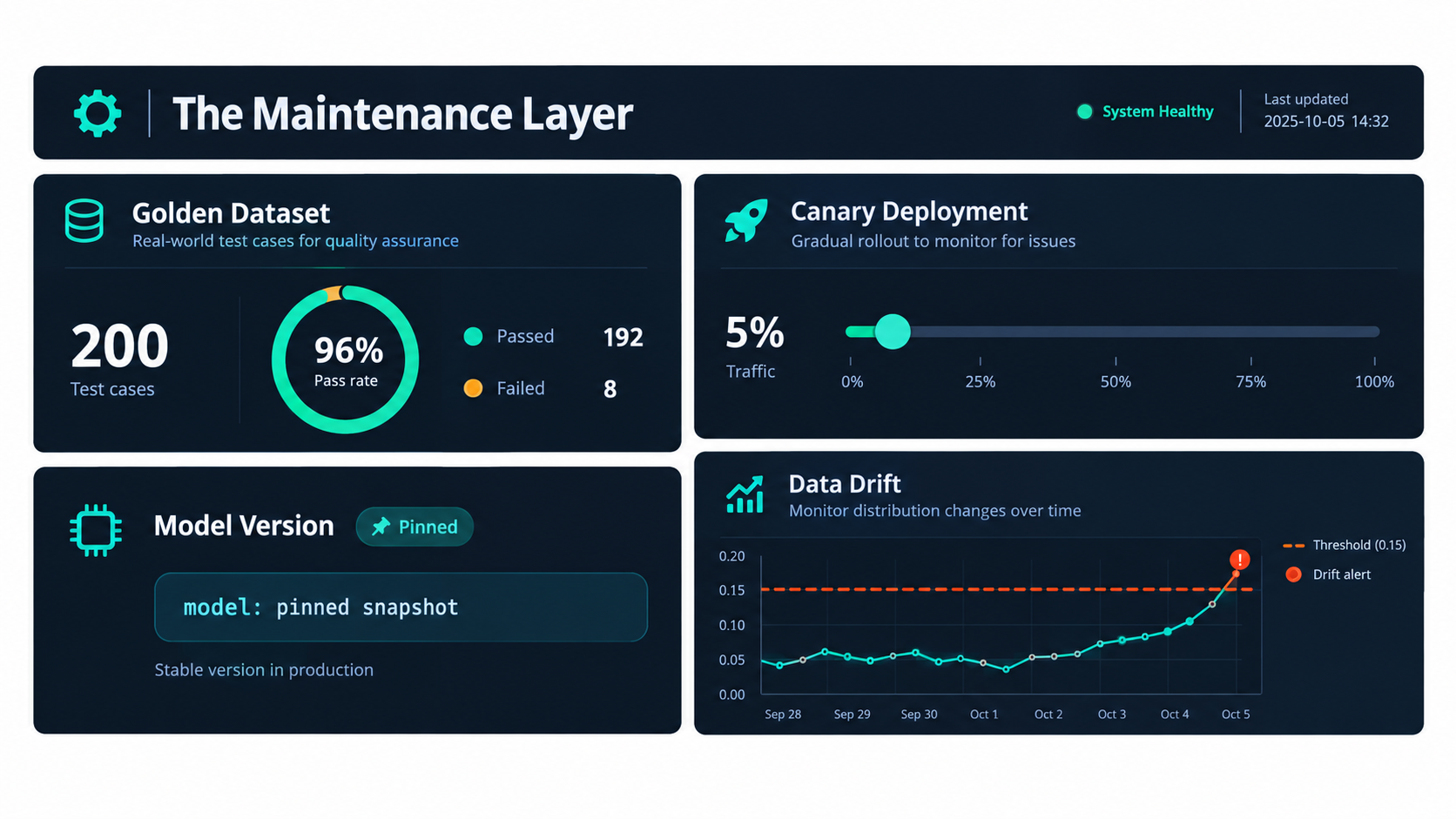Screen dimensions: 1456x819
Task: Click the Pinned text in the model badge
Action: pos(428,527)
